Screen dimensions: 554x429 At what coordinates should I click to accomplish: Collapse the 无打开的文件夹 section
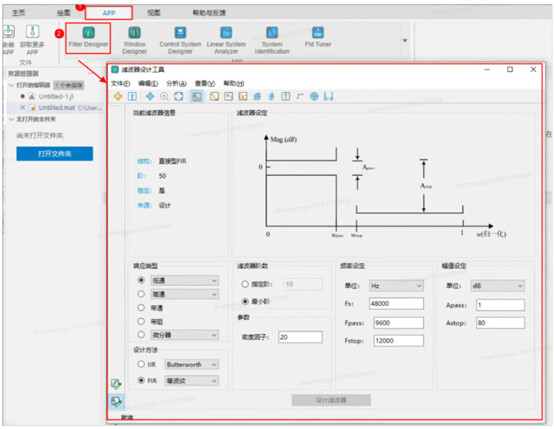(11, 119)
